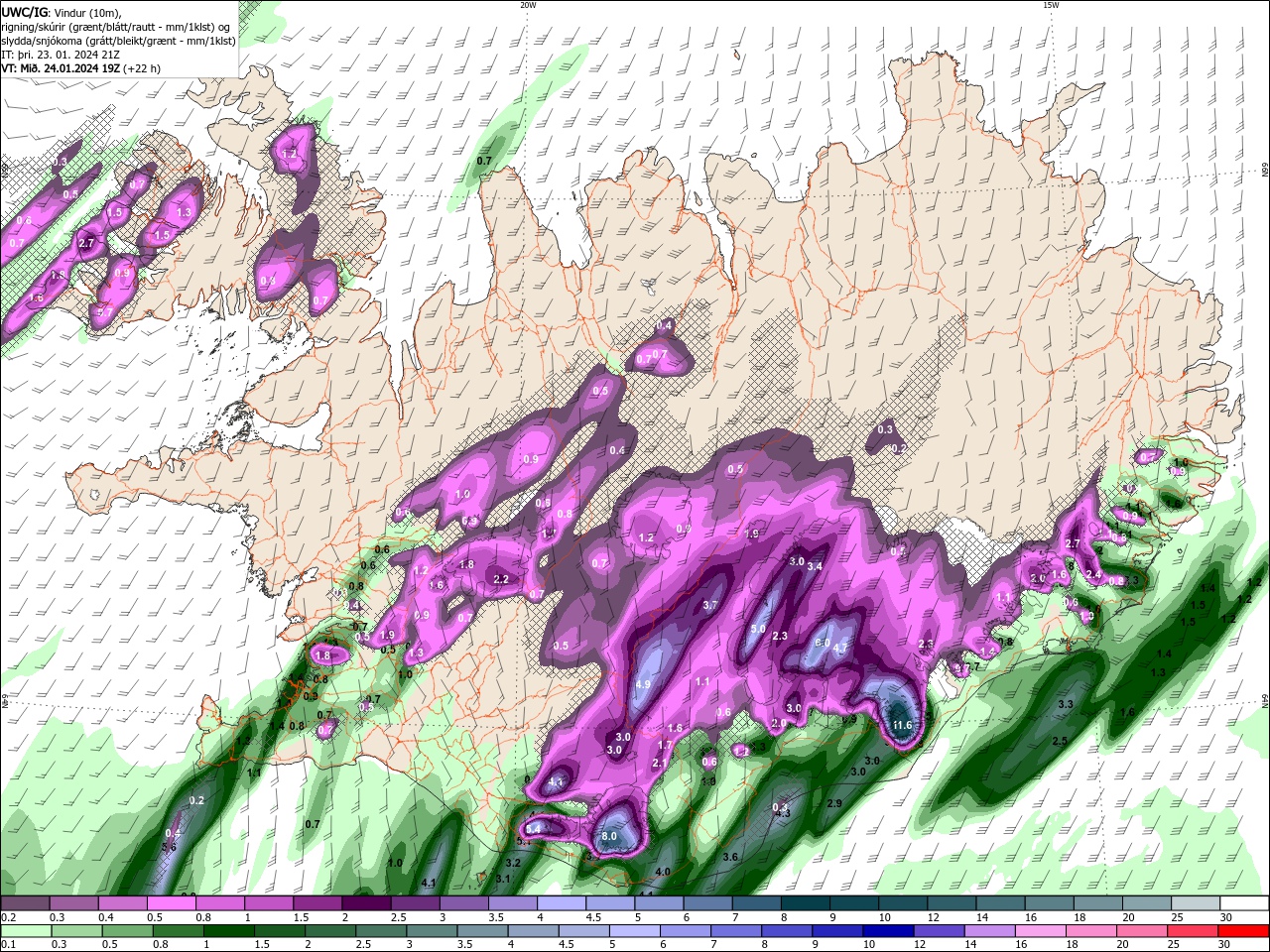
Task: Click the "3.6" rain value on the map
Action: point(730,857)
